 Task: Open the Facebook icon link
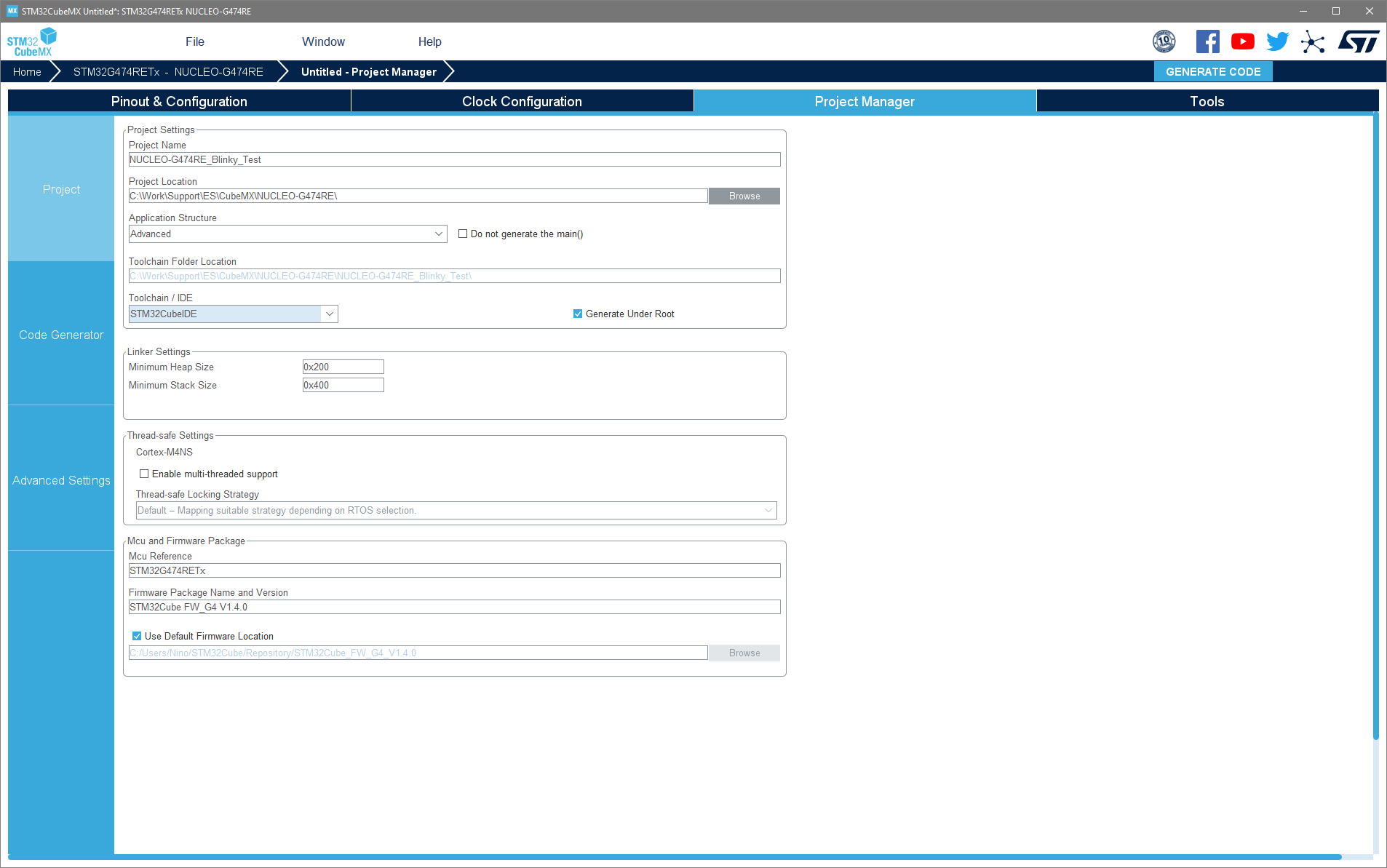click(x=1207, y=41)
